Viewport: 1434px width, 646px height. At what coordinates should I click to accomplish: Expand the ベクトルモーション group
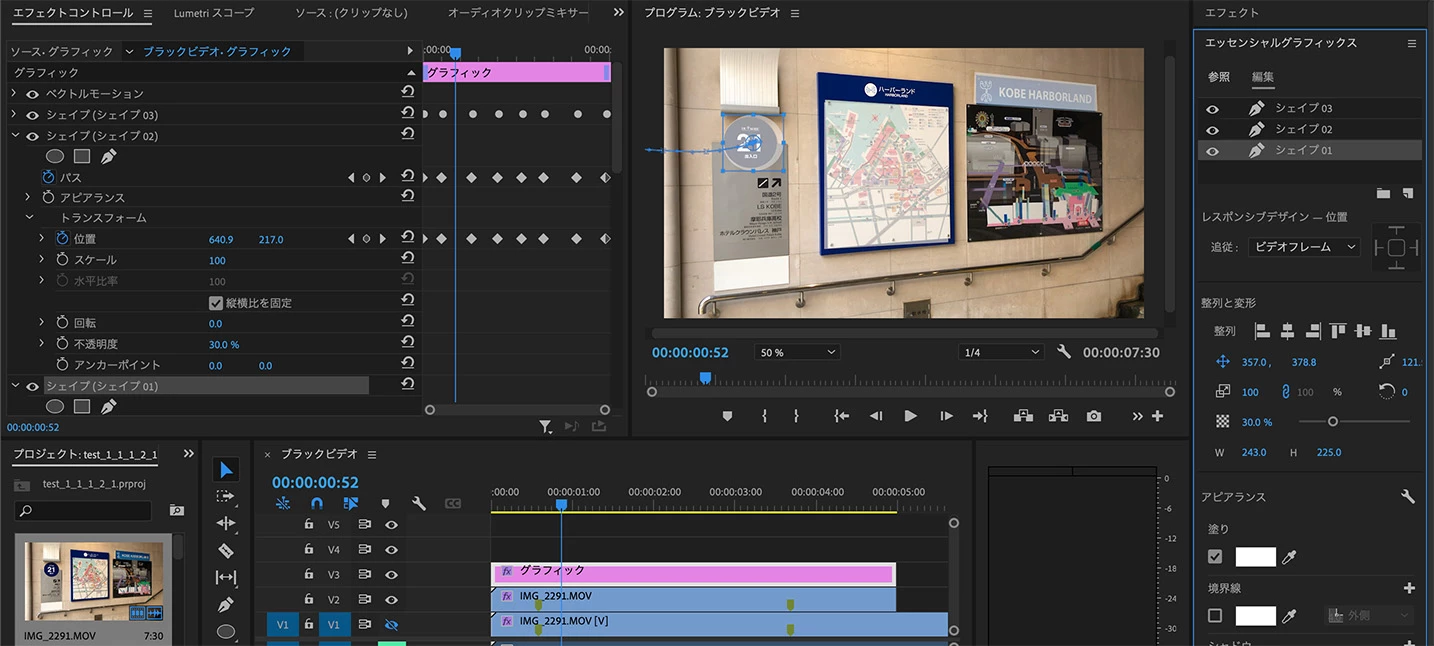point(14,93)
